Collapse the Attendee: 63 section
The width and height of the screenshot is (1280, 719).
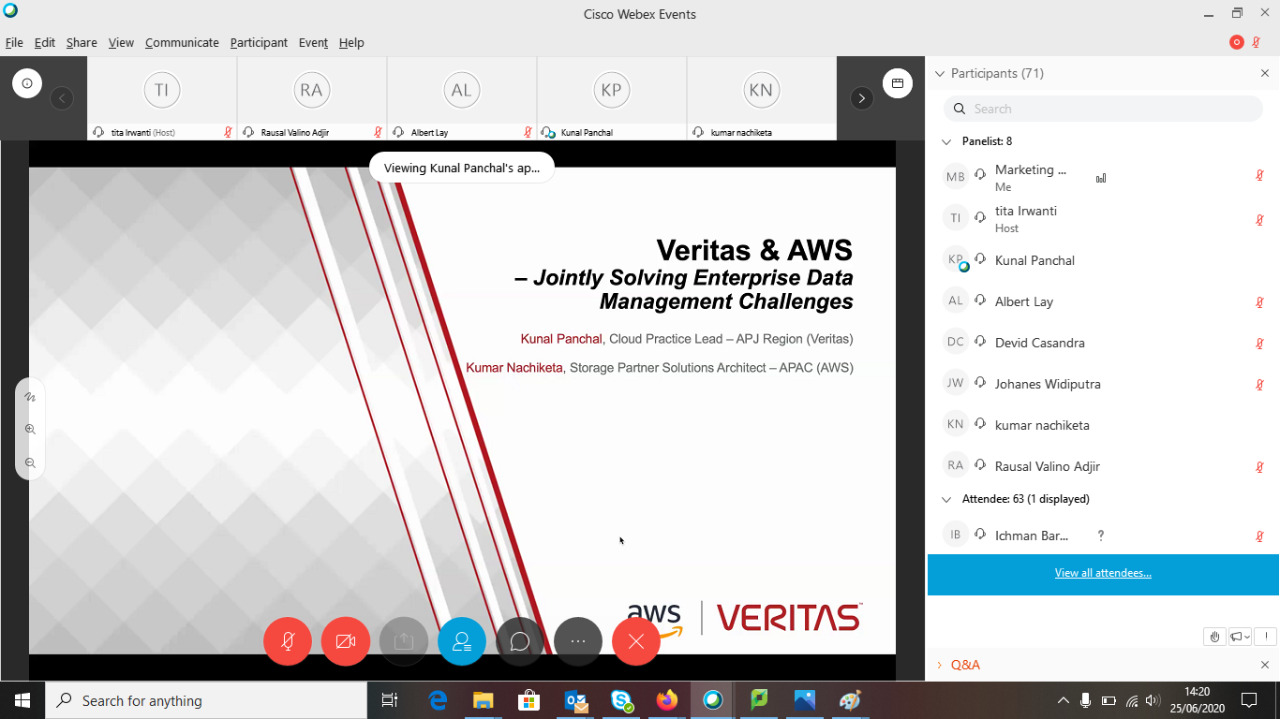[x=947, y=499]
